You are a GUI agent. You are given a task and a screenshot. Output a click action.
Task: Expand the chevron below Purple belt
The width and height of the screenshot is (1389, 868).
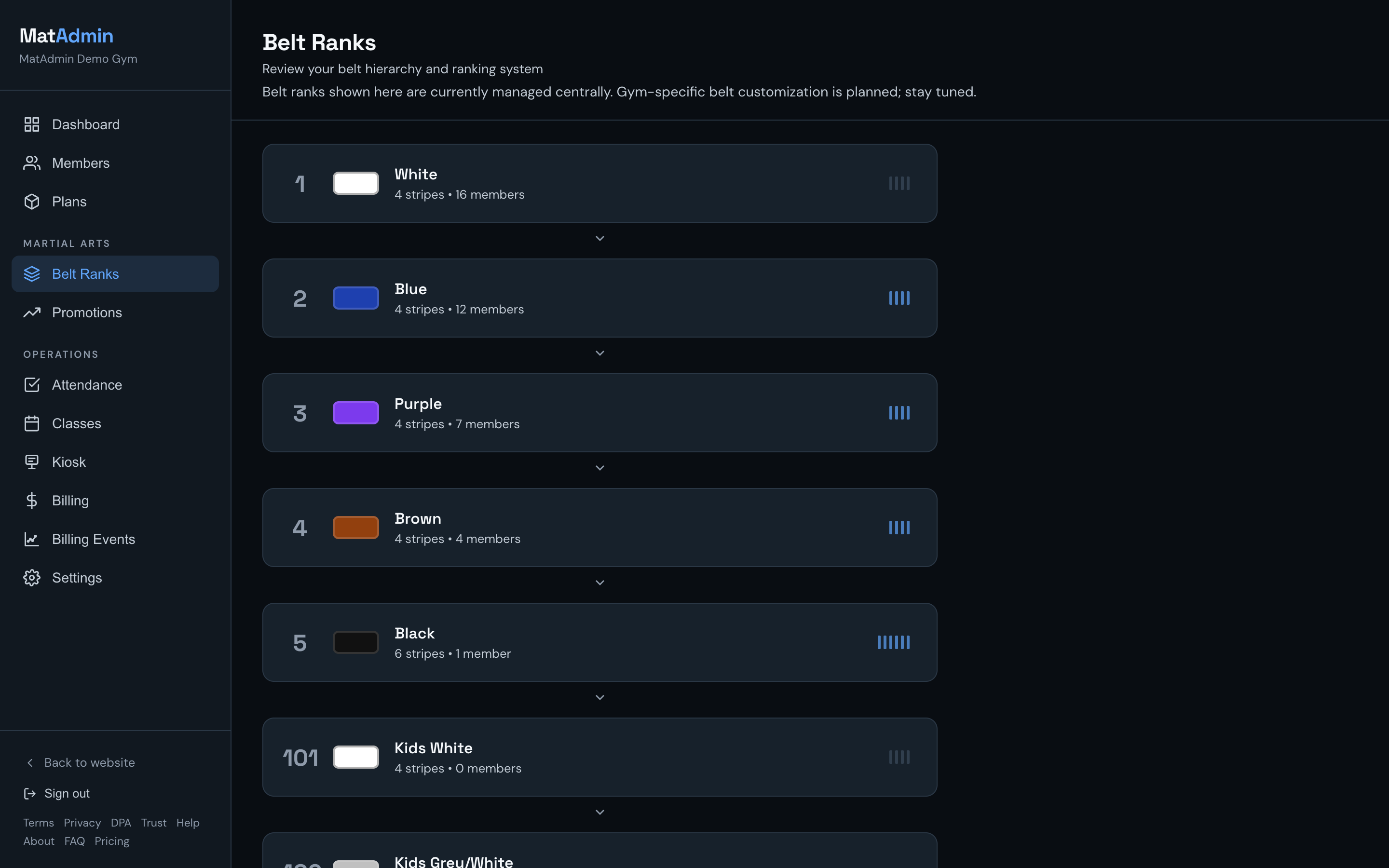pyautogui.click(x=600, y=468)
